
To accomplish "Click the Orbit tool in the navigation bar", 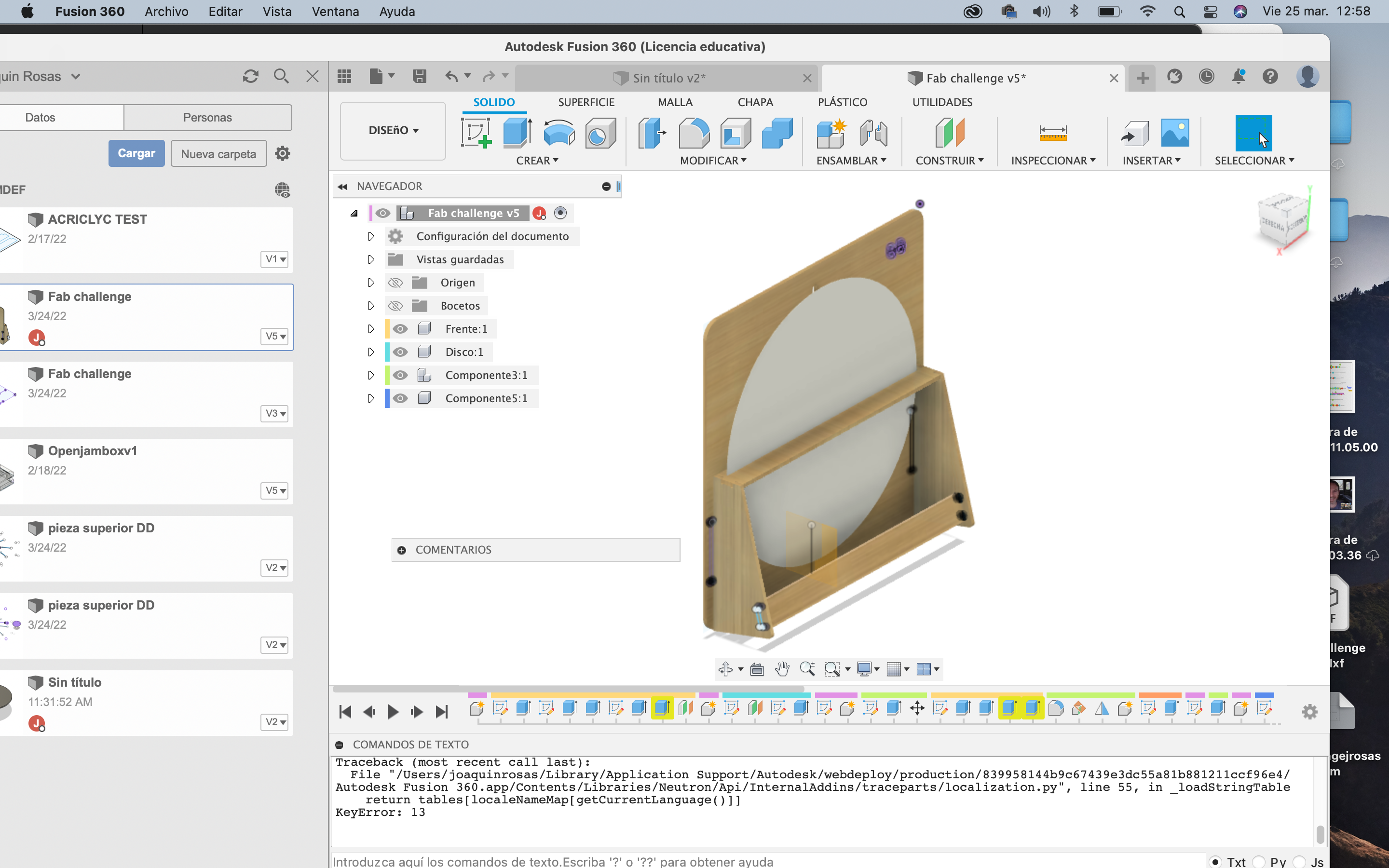I will pos(725,669).
